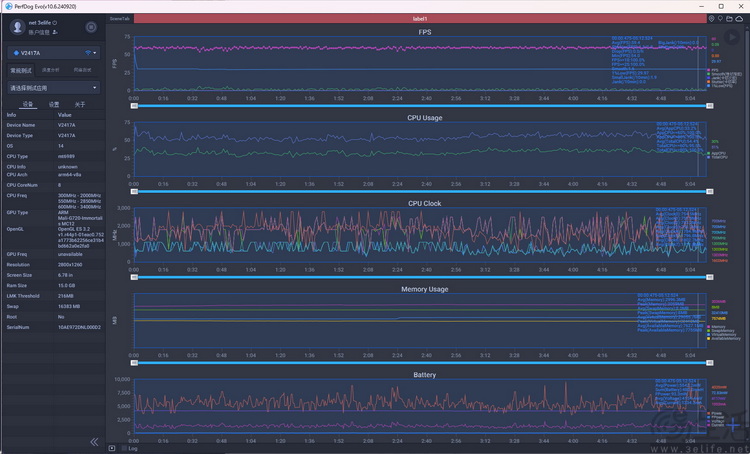This screenshot has height=454, width=750.
Task: Click the CPU Clock right range handle
Action: point(710,277)
